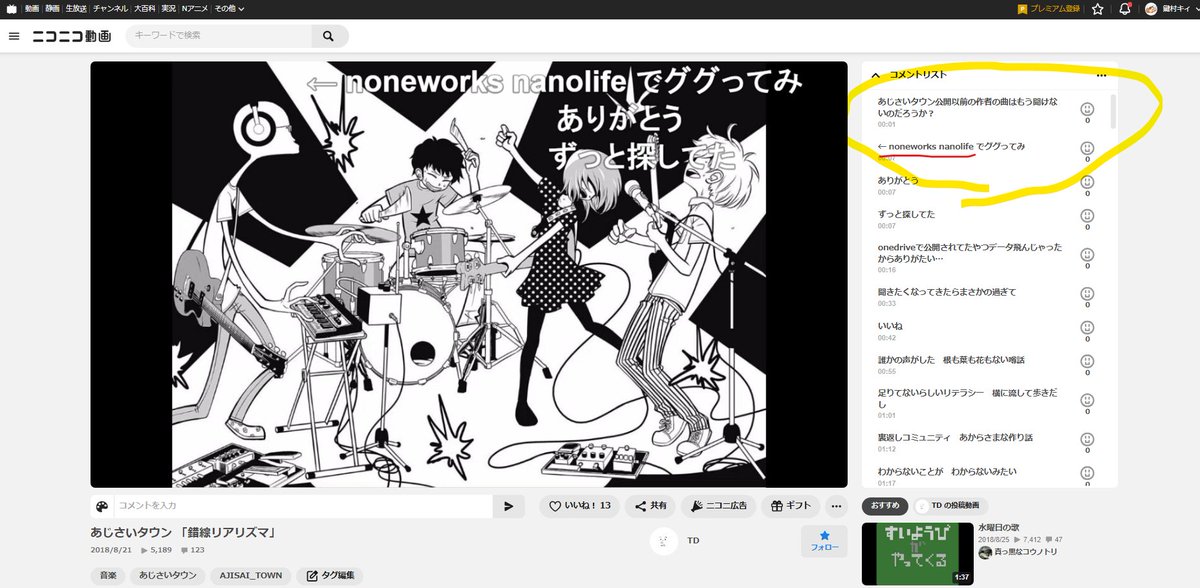
Task: Click the magnifier search button
Action: tap(328, 37)
